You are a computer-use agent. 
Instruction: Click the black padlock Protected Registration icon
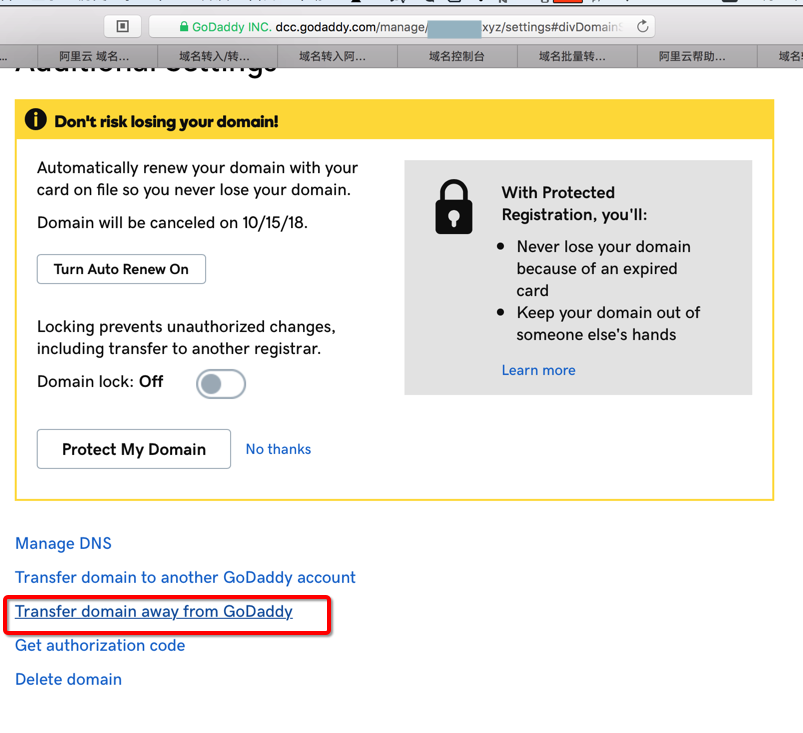tap(454, 207)
